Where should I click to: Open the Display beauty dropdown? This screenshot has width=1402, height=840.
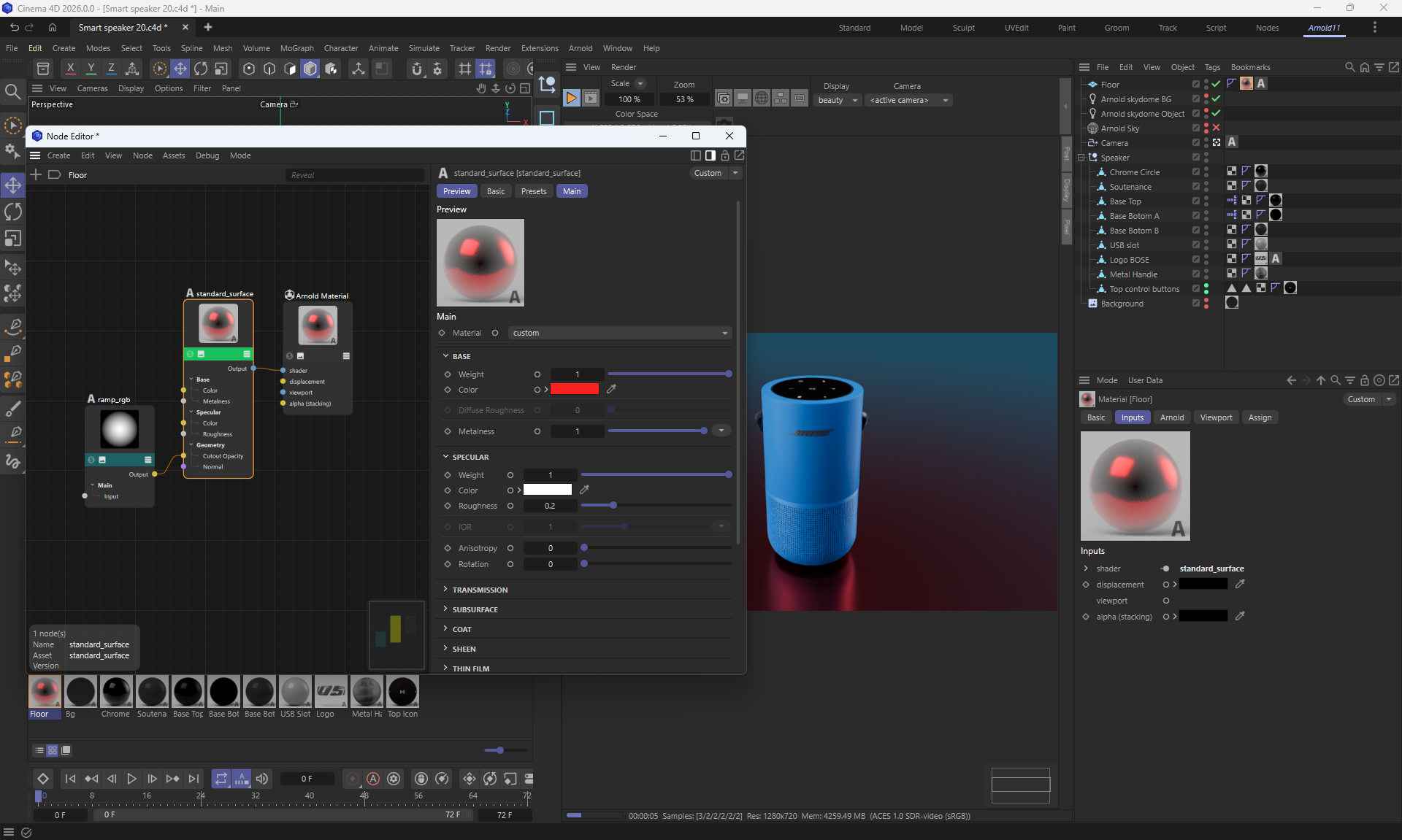click(838, 100)
